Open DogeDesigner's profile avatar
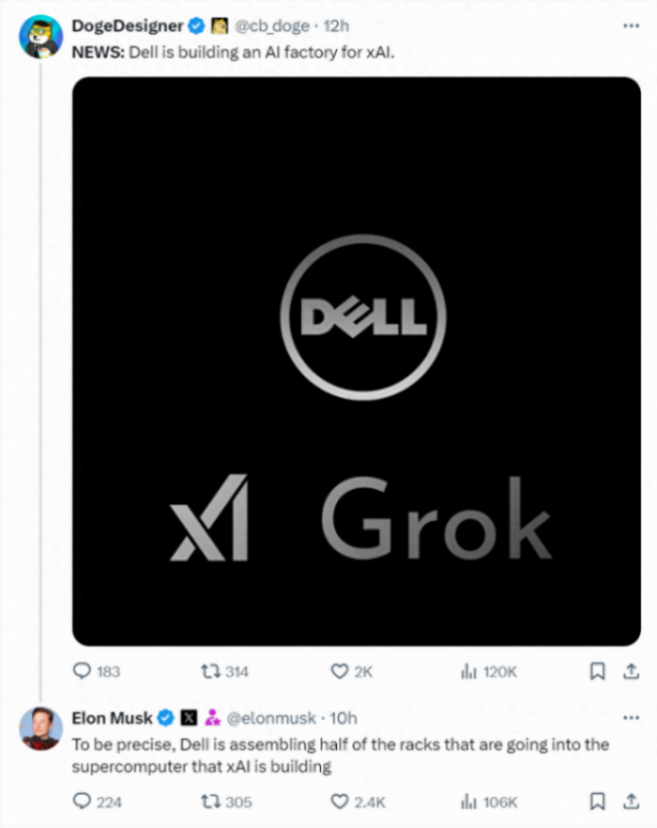The image size is (657, 828). 40,37
